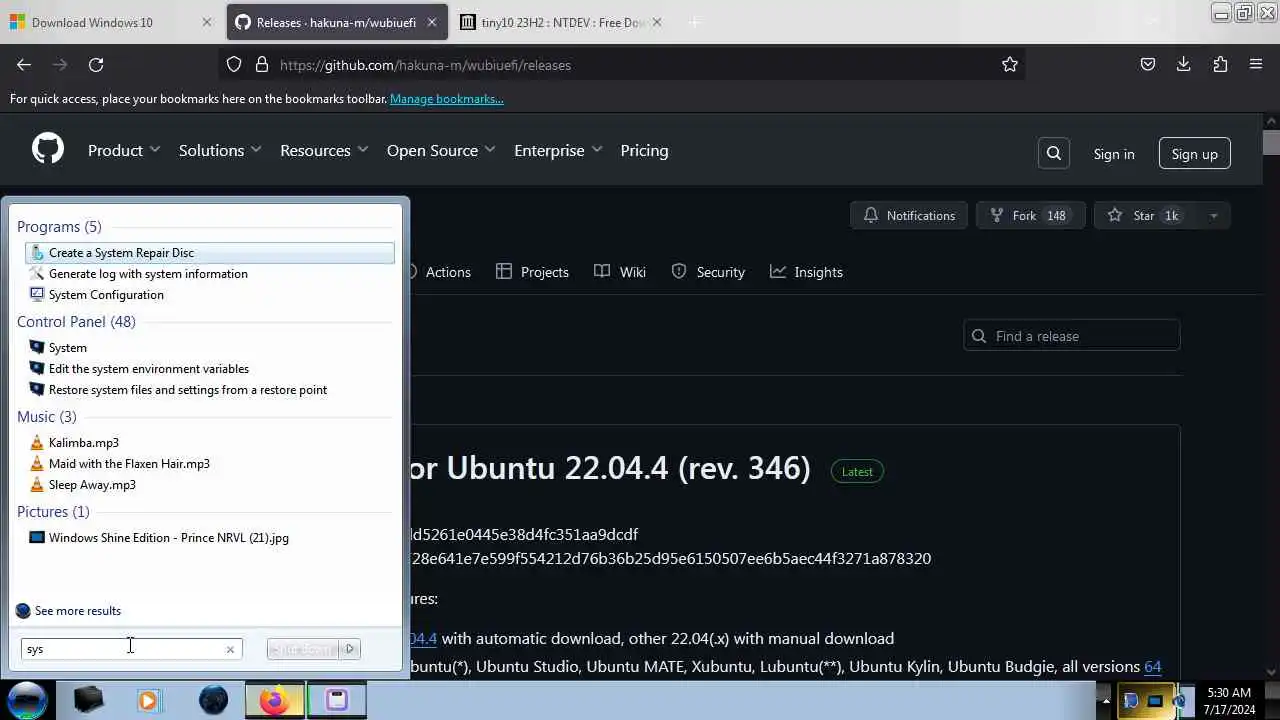Screen dimensions: 1280x720
Task: Click Manage bookmarks link
Action: (x=447, y=99)
